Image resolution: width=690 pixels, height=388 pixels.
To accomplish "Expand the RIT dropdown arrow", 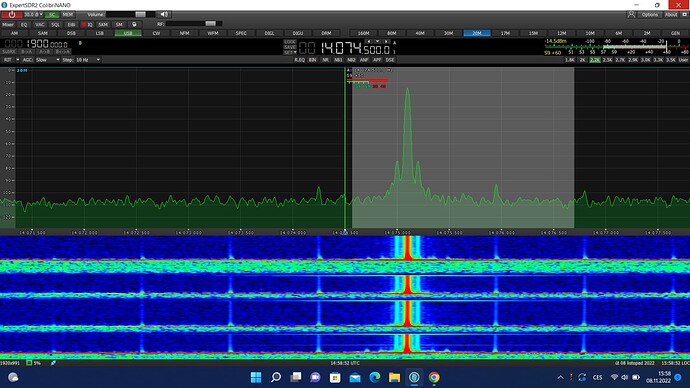I will [18, 60].
